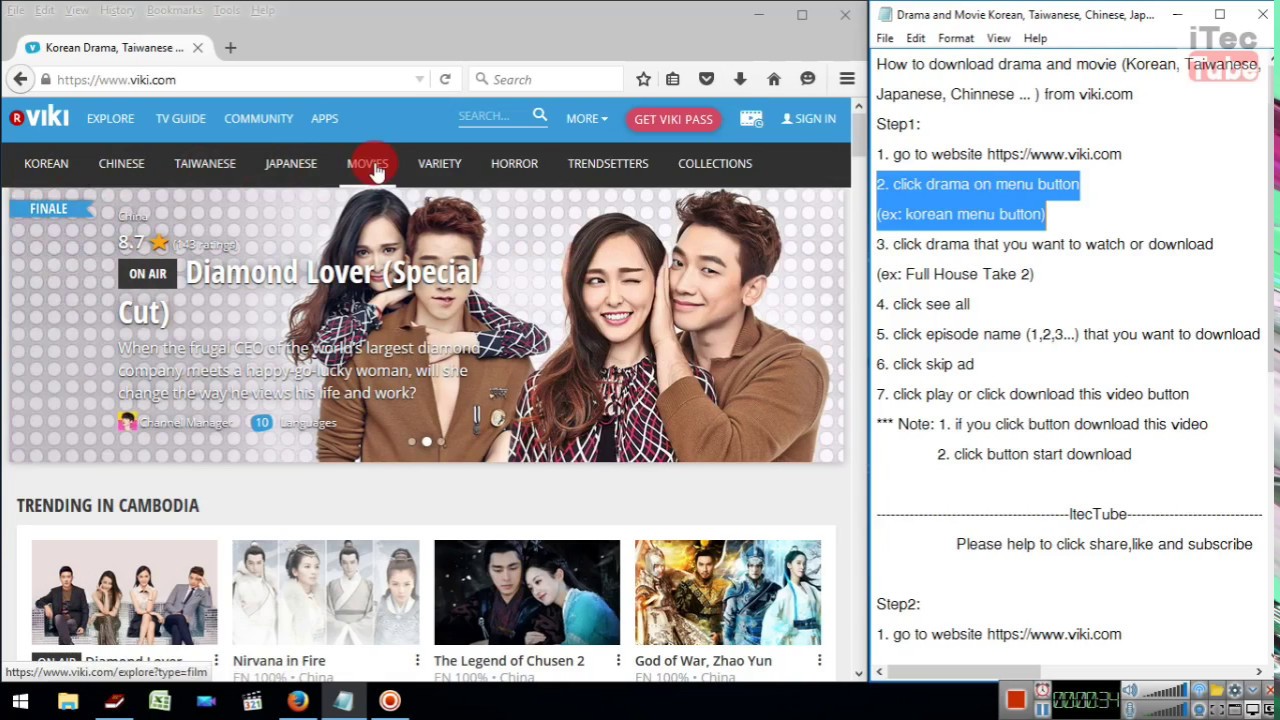Open the COMMUNITY link
The image size is (1280, 720).
pos(258,118)
